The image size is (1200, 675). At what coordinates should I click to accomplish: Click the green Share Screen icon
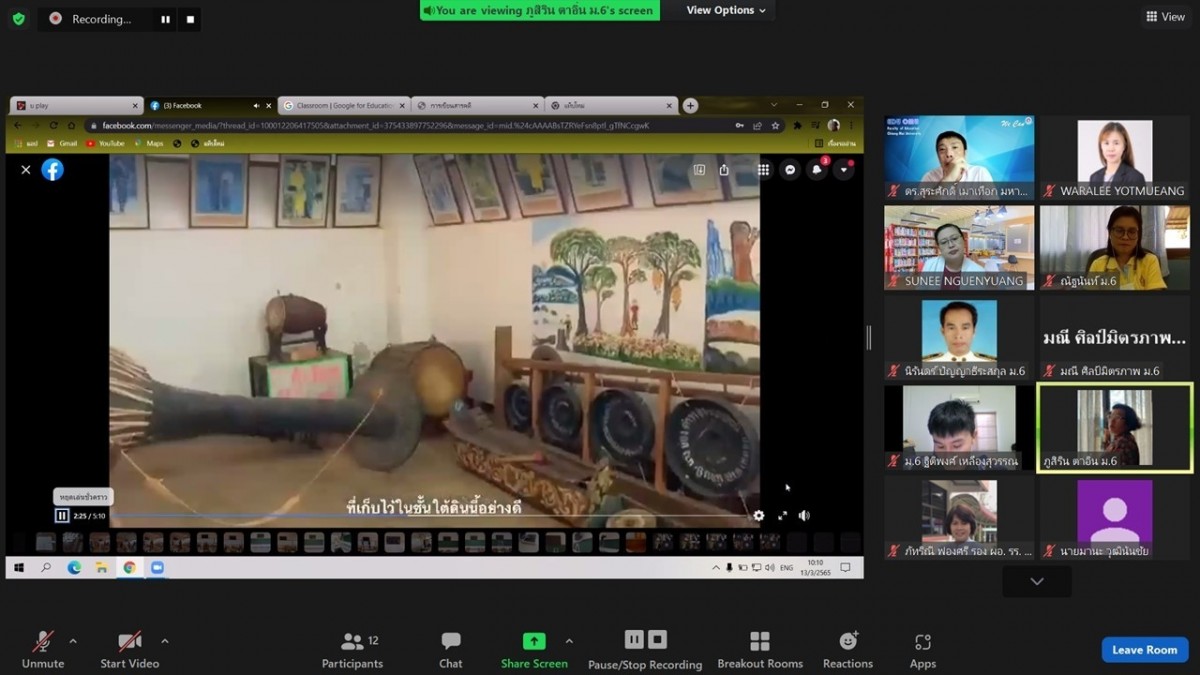[534, 642]
